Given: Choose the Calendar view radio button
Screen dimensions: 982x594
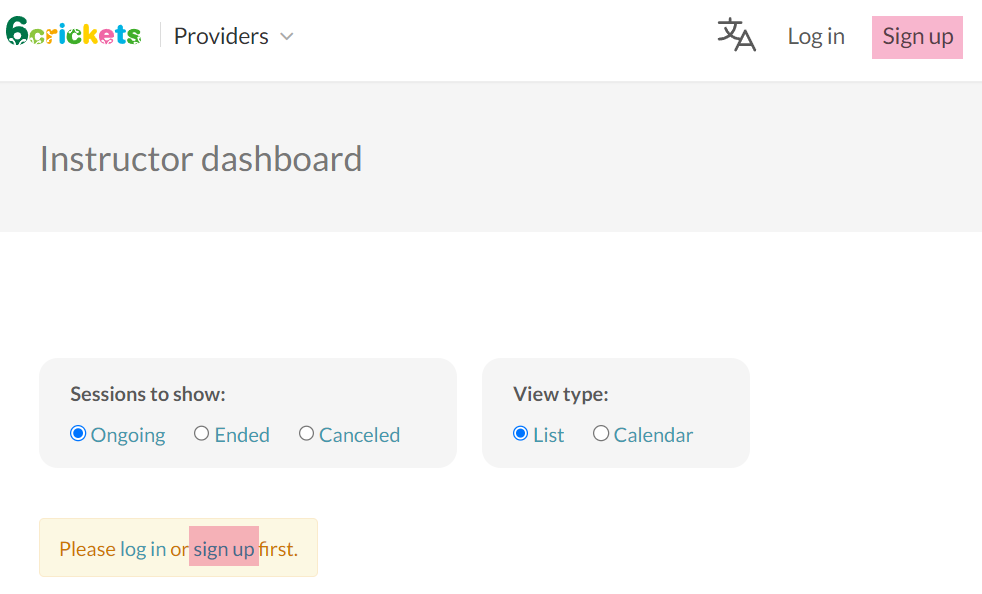Looking at the screenshot, I should [601, 433].
